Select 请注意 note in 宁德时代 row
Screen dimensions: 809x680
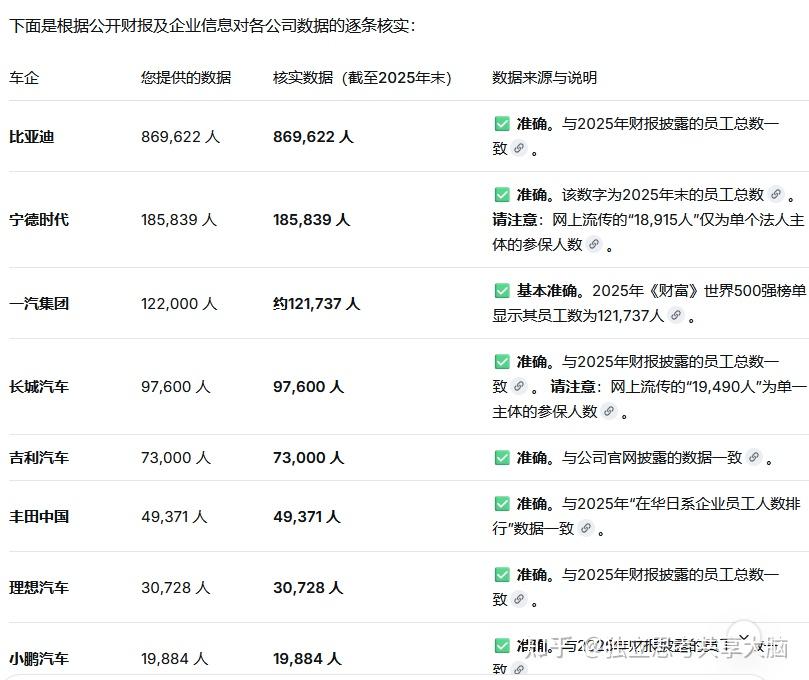[x=514, y=220]
